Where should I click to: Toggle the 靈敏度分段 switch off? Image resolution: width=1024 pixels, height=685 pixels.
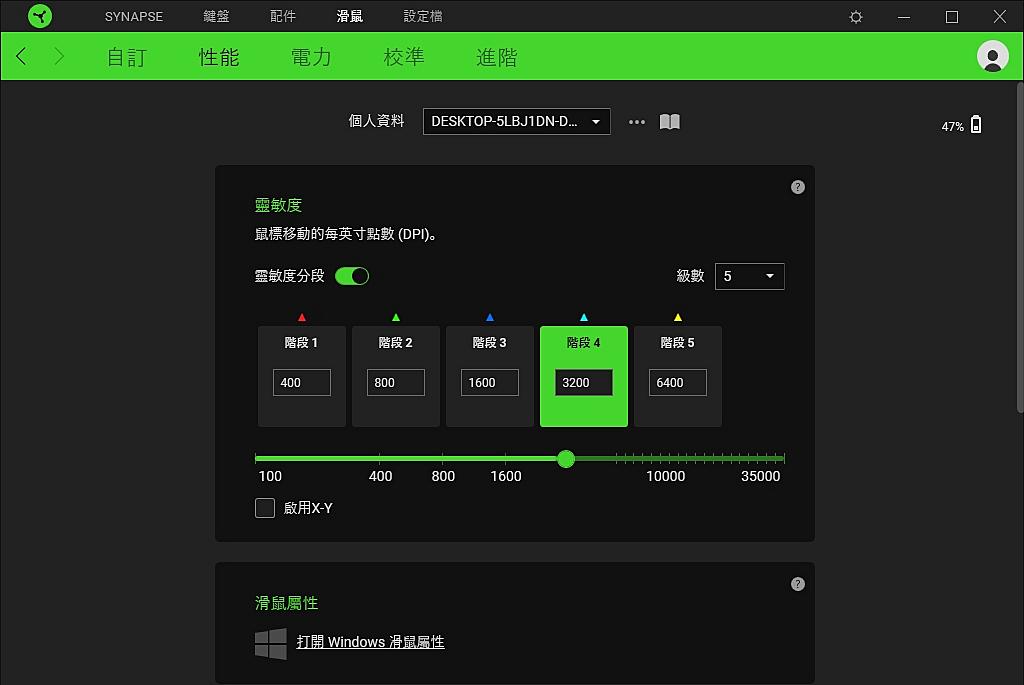click(x=352, y=276)
